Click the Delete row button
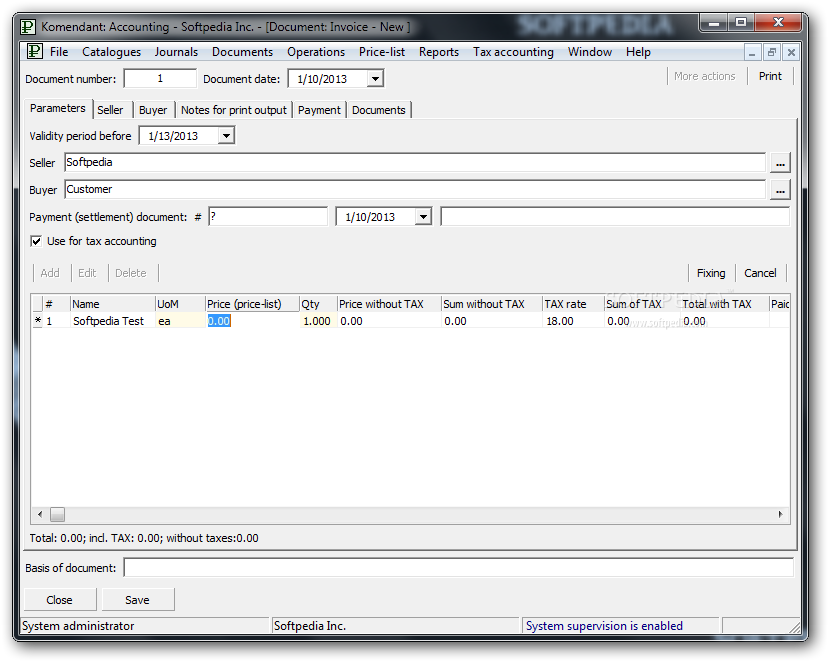 pyautogui.click(x=131, y=273)
